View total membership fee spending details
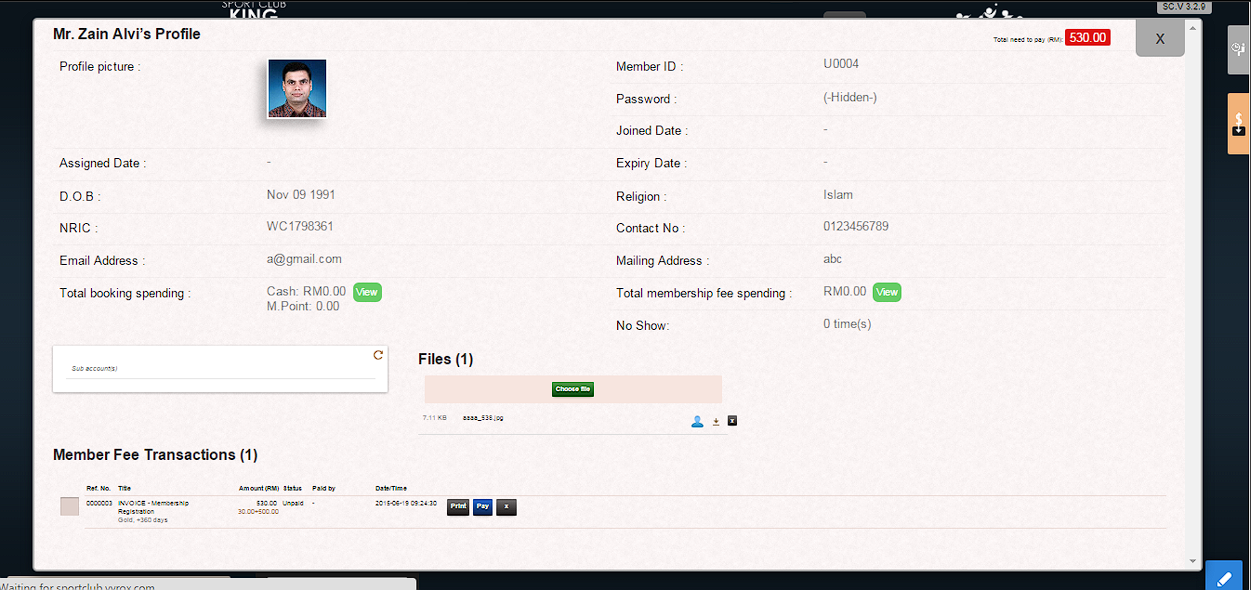Screen dimensions: 1251x590 point(887,292)
